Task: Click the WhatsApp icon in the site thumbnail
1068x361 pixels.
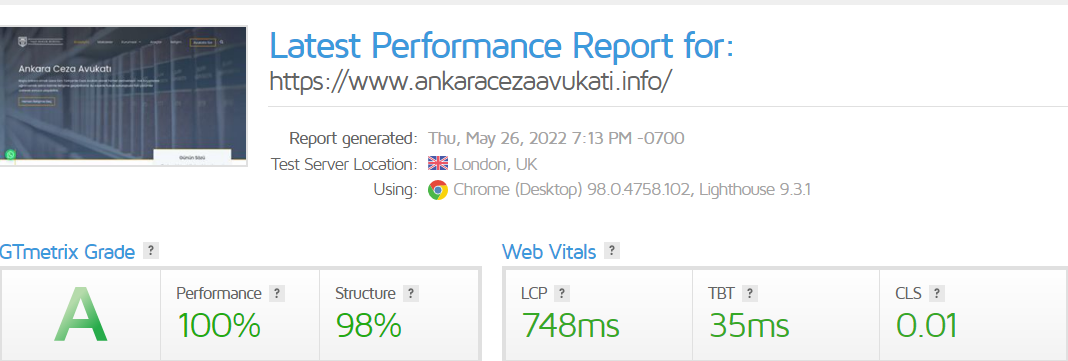Action: pyautogui.click(x=10, y=155)
